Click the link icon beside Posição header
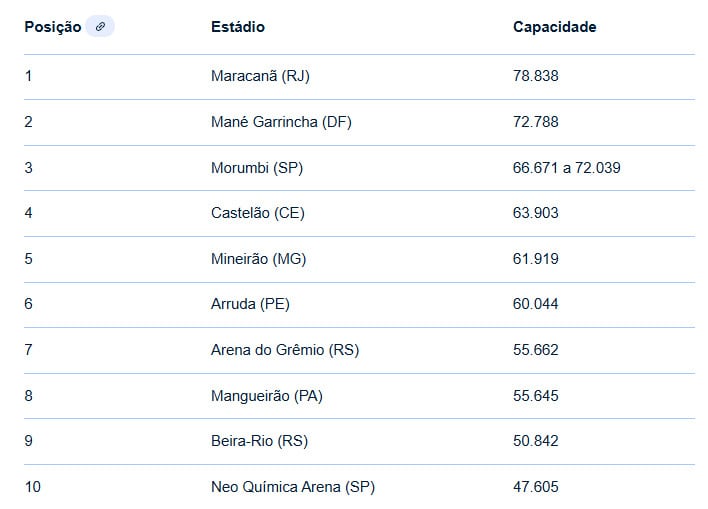The width and height of the screenshot is (708, 509). tap(99, 27)
